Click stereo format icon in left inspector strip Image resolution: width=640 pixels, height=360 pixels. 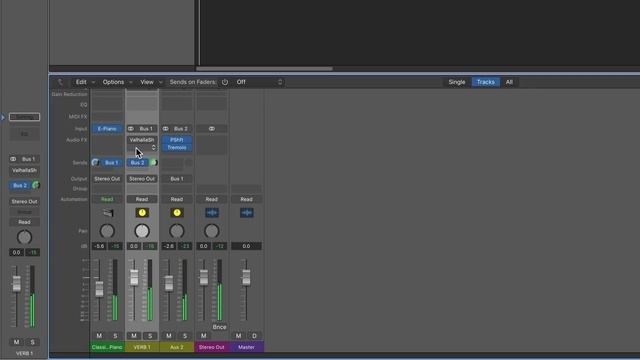13,159
